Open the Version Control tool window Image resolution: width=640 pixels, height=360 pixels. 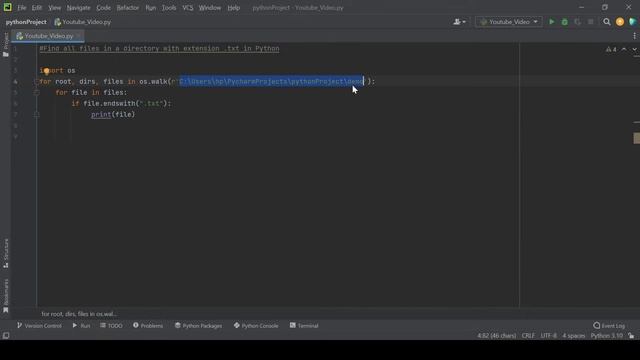[x=39, y=326]
